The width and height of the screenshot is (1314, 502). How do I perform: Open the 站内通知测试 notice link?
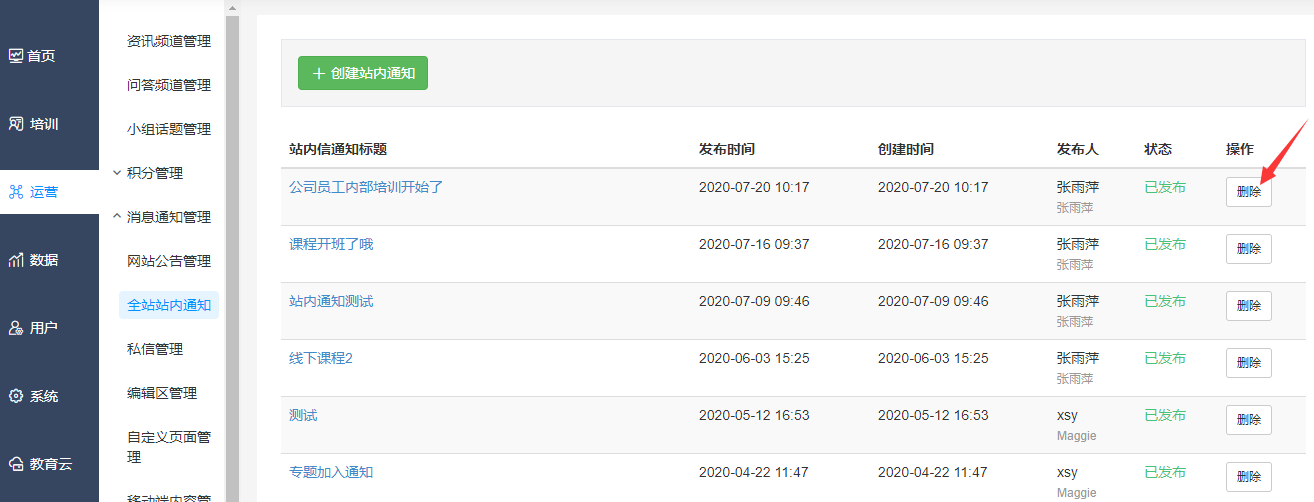pyautogui.click(x=331, y=301)
